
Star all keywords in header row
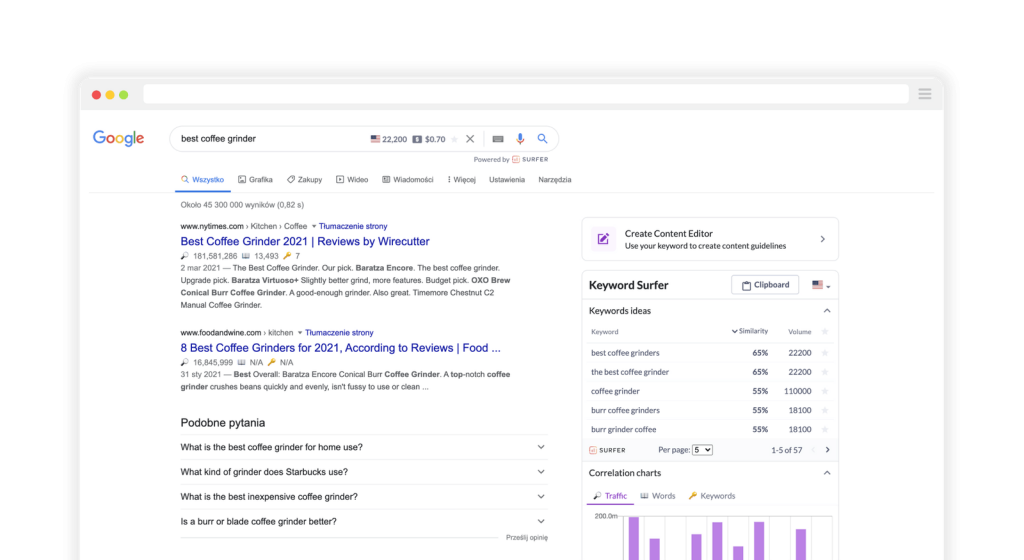click(825, 332)
